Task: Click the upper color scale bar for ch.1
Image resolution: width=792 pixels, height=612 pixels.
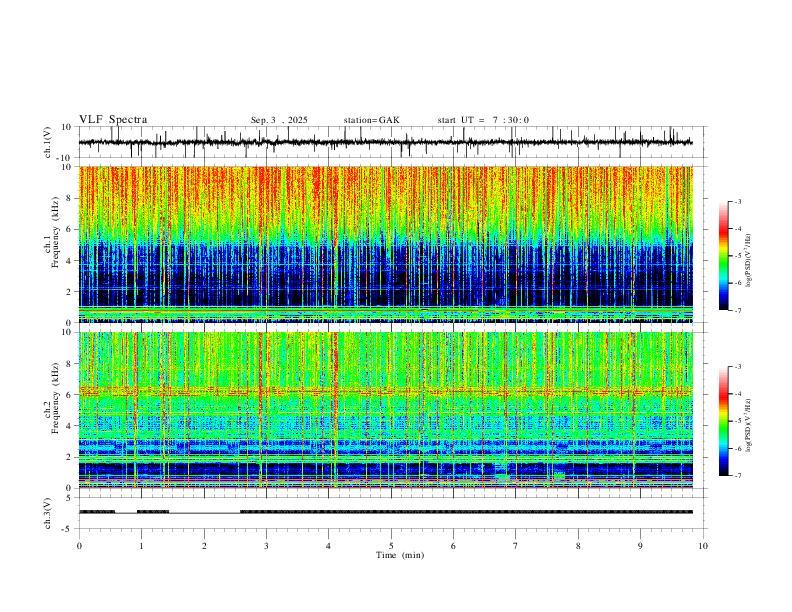Action: pyautogui.click(x=724, y=256)
